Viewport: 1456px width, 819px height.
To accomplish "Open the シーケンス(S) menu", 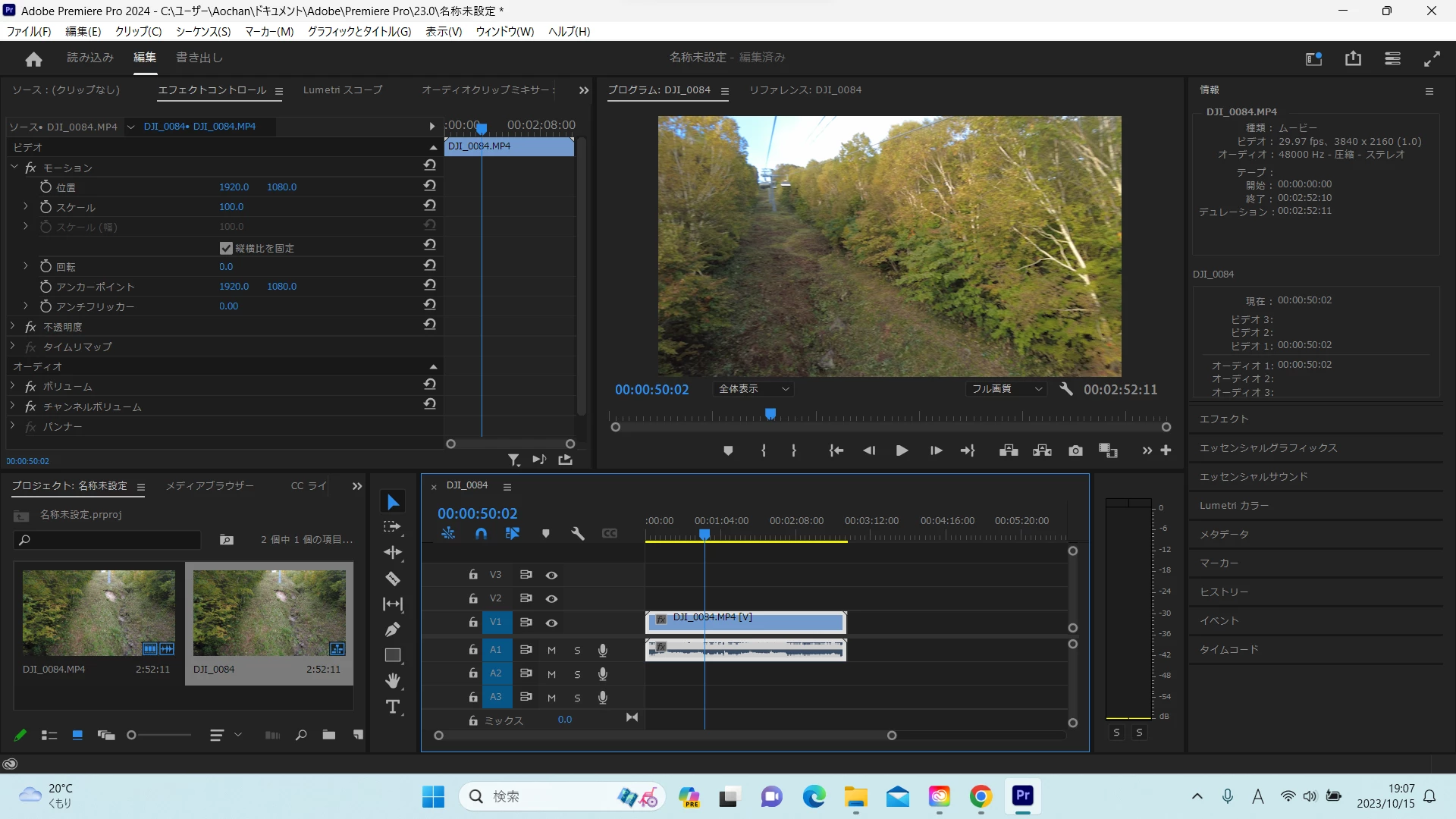I will (x=202, y=31).
